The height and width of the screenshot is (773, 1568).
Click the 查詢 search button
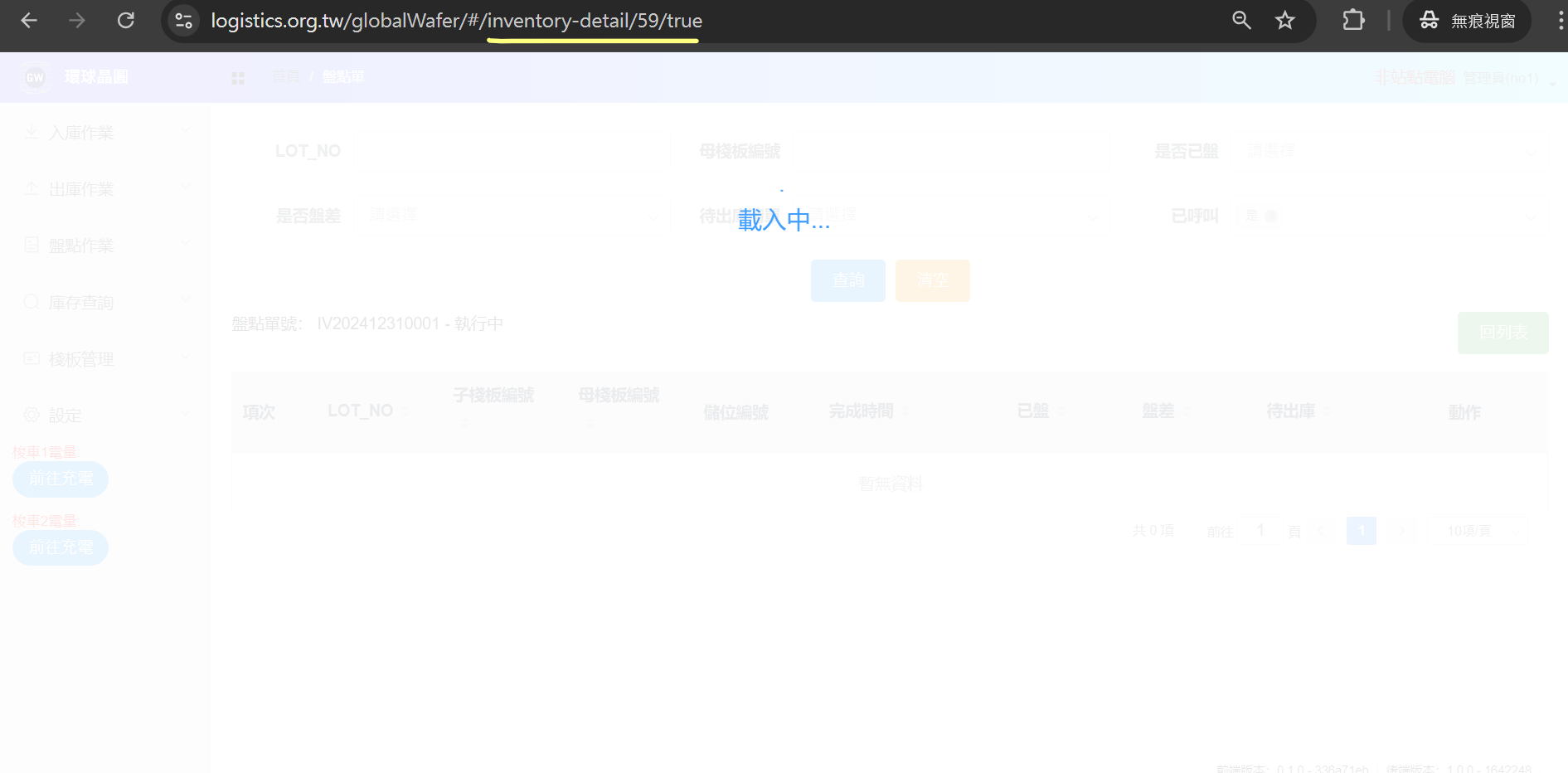(x=848, y=280)
